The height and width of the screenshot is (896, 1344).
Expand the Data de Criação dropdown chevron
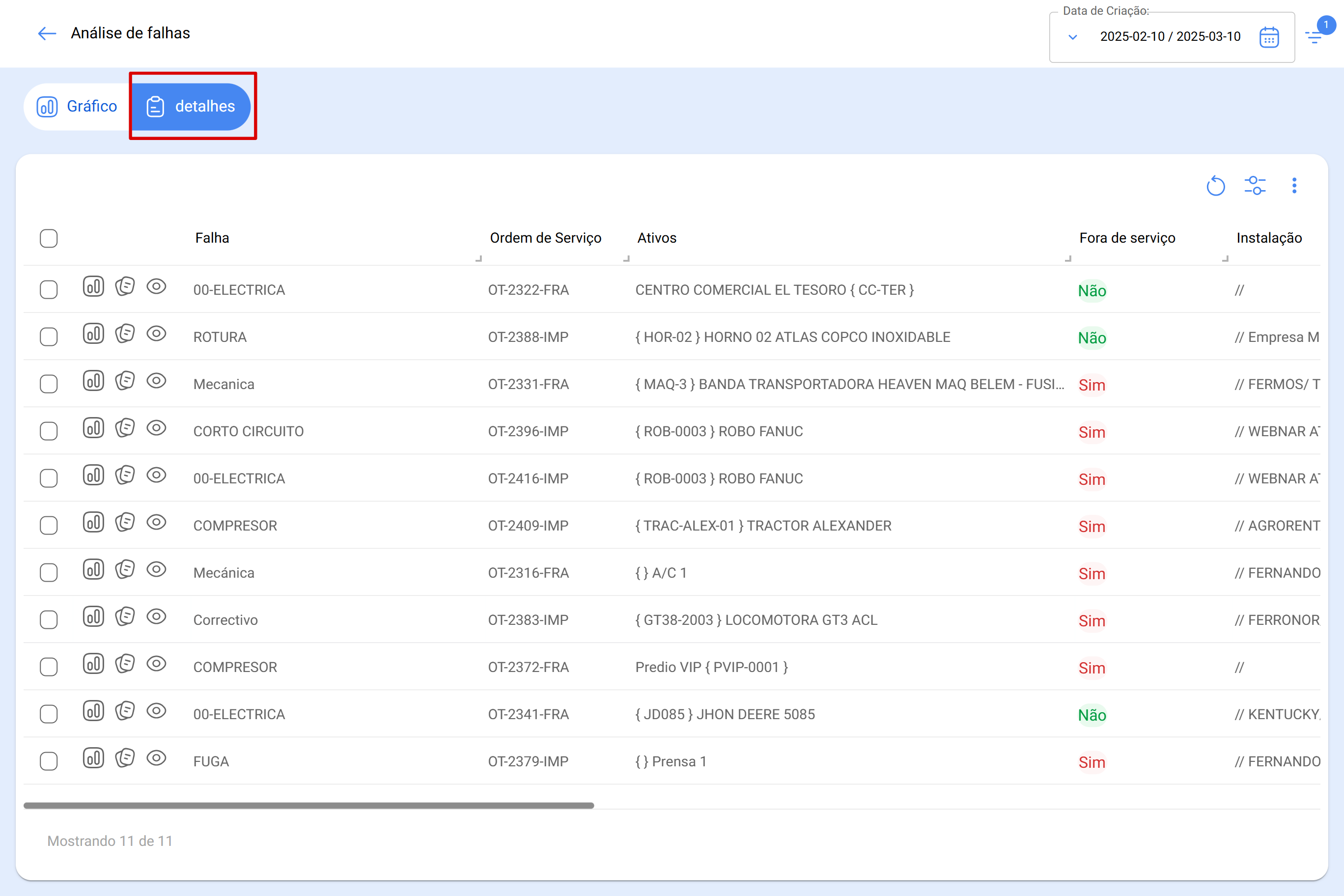pos(1072,37)
